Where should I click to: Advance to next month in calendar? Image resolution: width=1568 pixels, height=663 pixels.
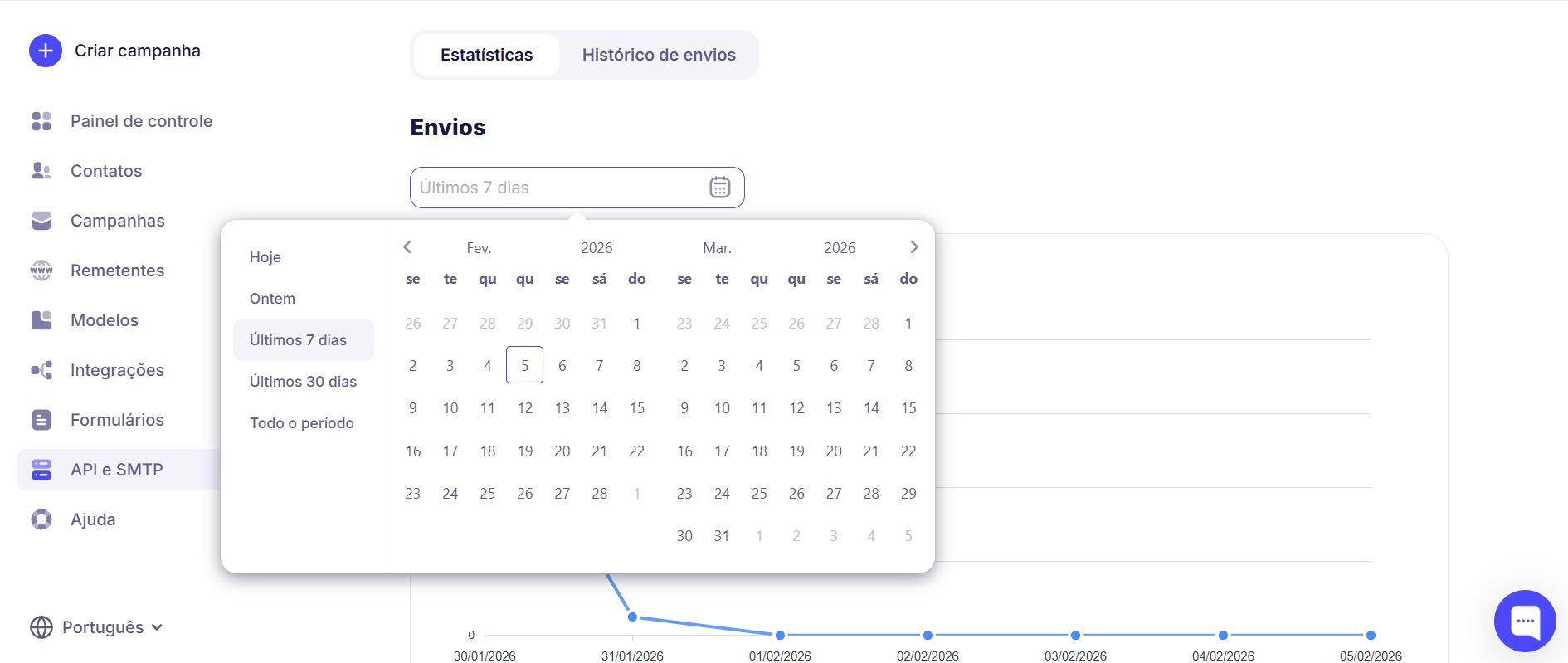tap(913, 247)
